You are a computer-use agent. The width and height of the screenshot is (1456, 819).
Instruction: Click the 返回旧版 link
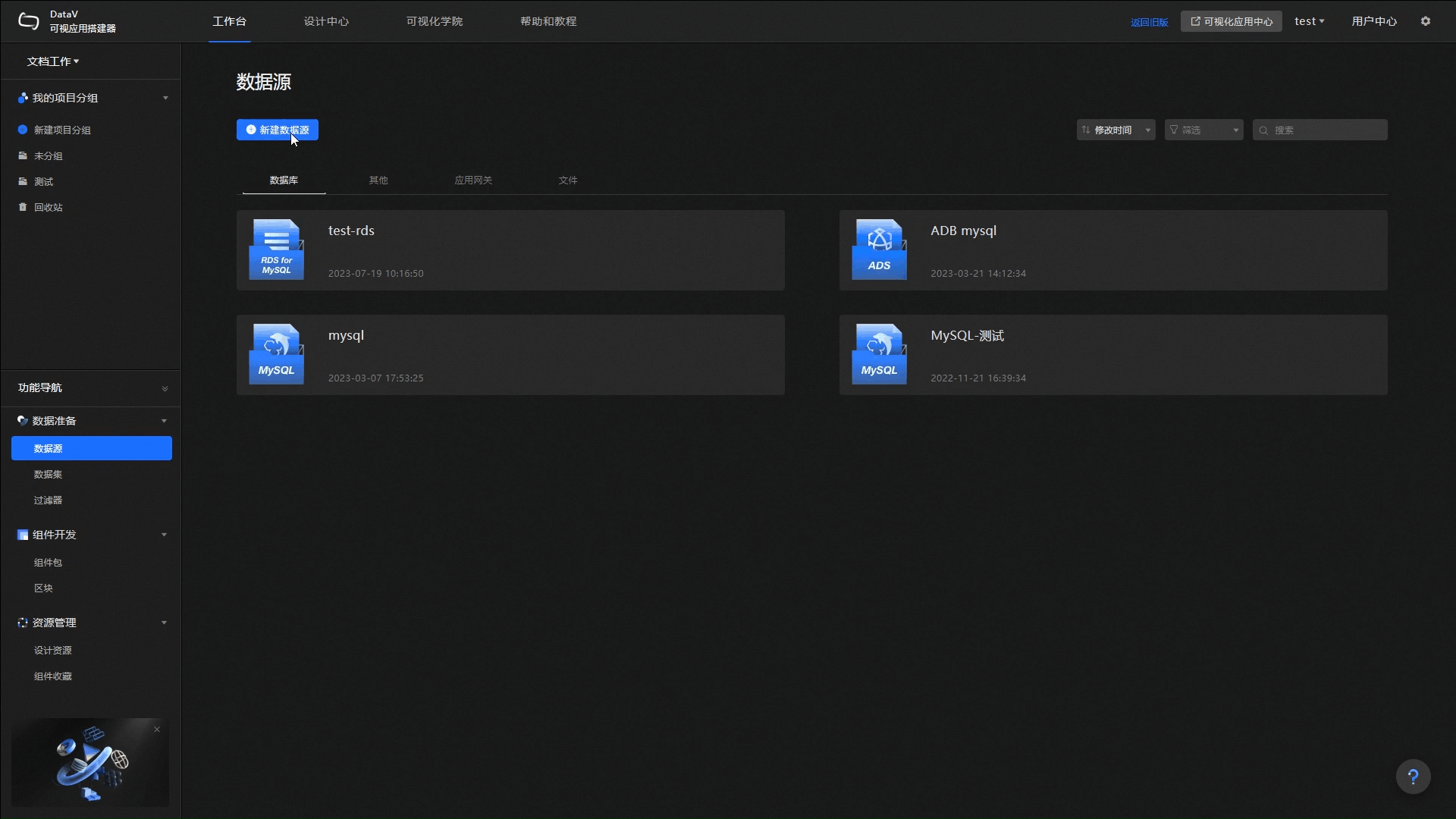point(1150,22)
